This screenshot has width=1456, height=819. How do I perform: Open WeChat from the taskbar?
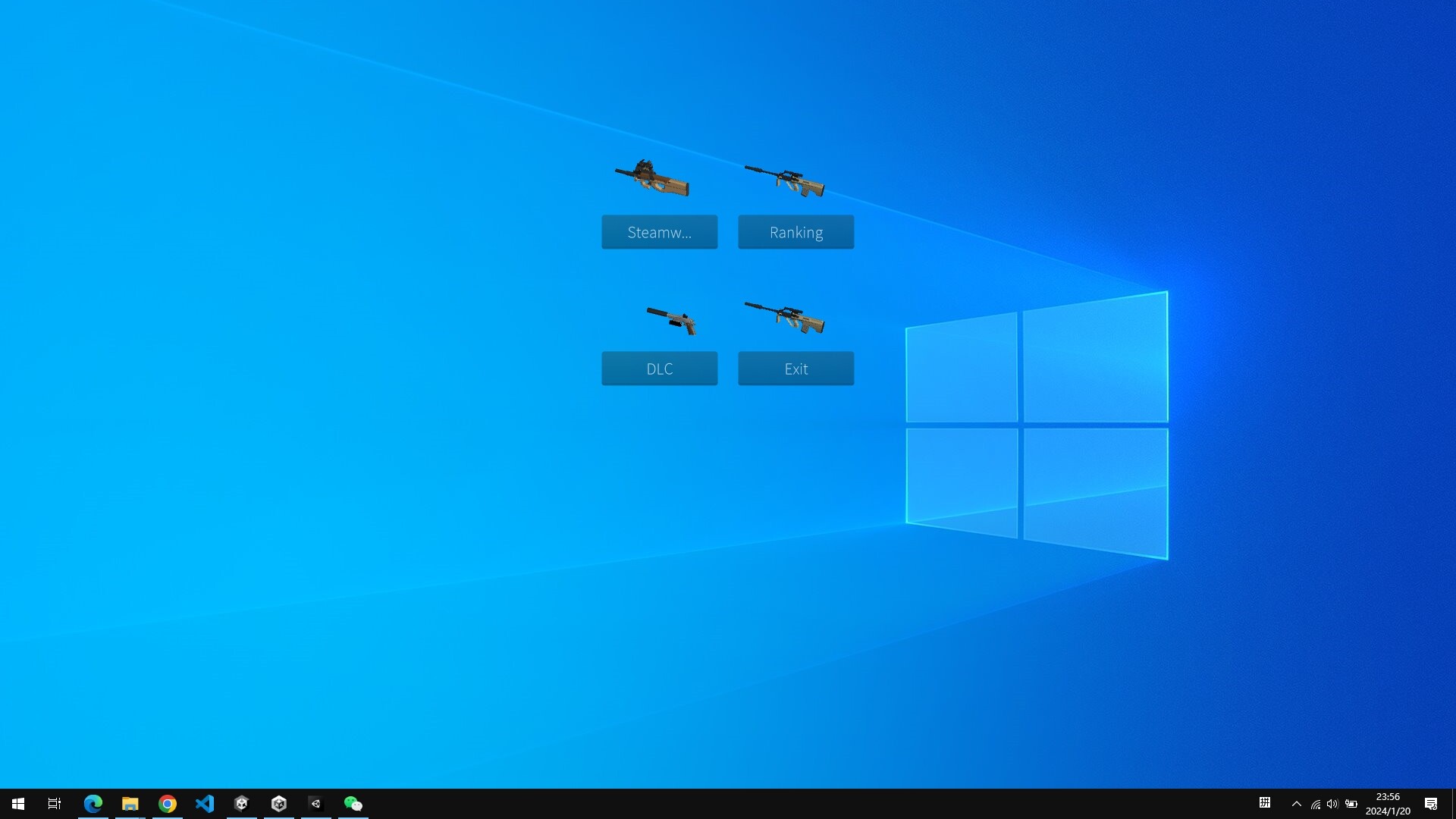(x=353, y=803)
